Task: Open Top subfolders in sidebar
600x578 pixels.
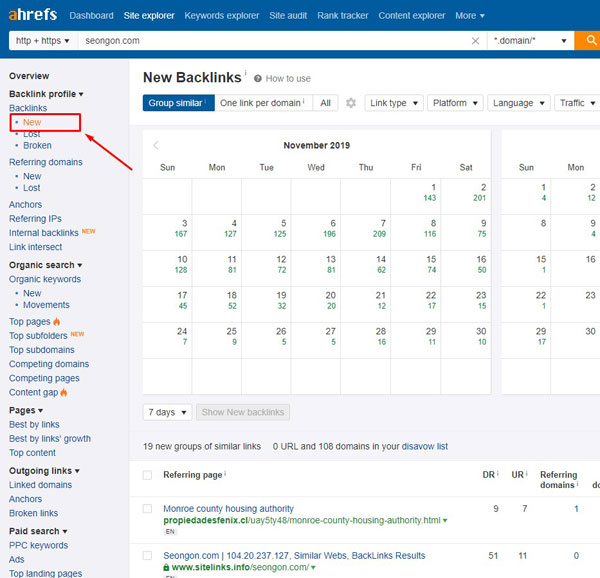Action: tap(38, 335)
